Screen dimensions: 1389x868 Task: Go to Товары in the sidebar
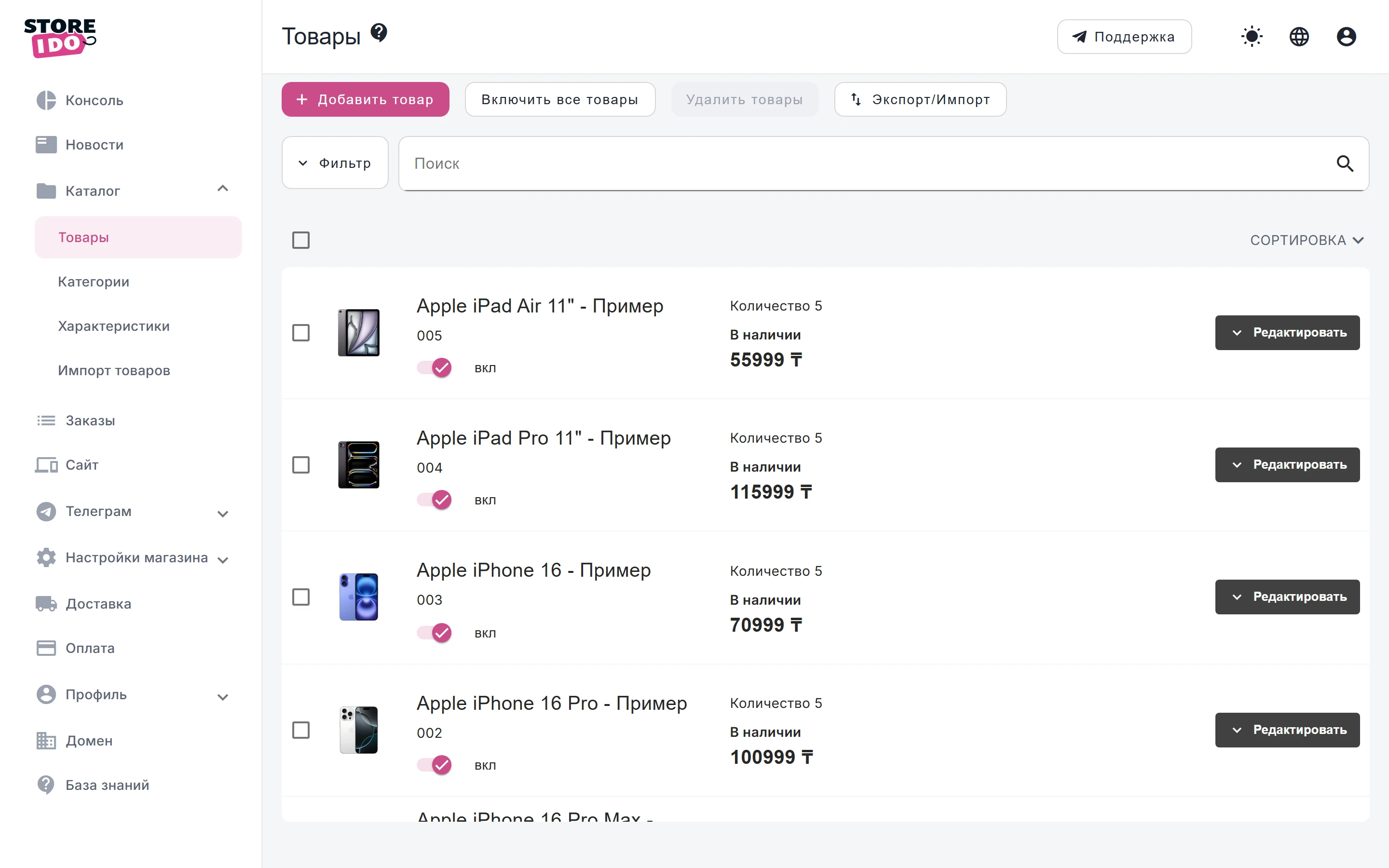(x=138, y=237)
